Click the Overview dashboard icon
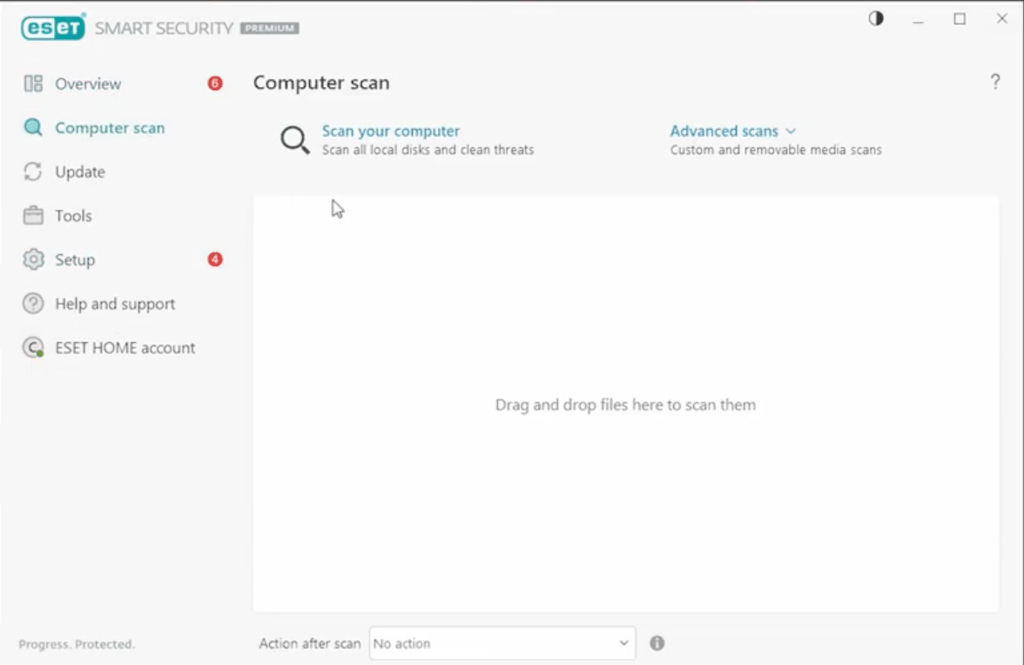1024x665 pixels. click(x=33, y=84)
